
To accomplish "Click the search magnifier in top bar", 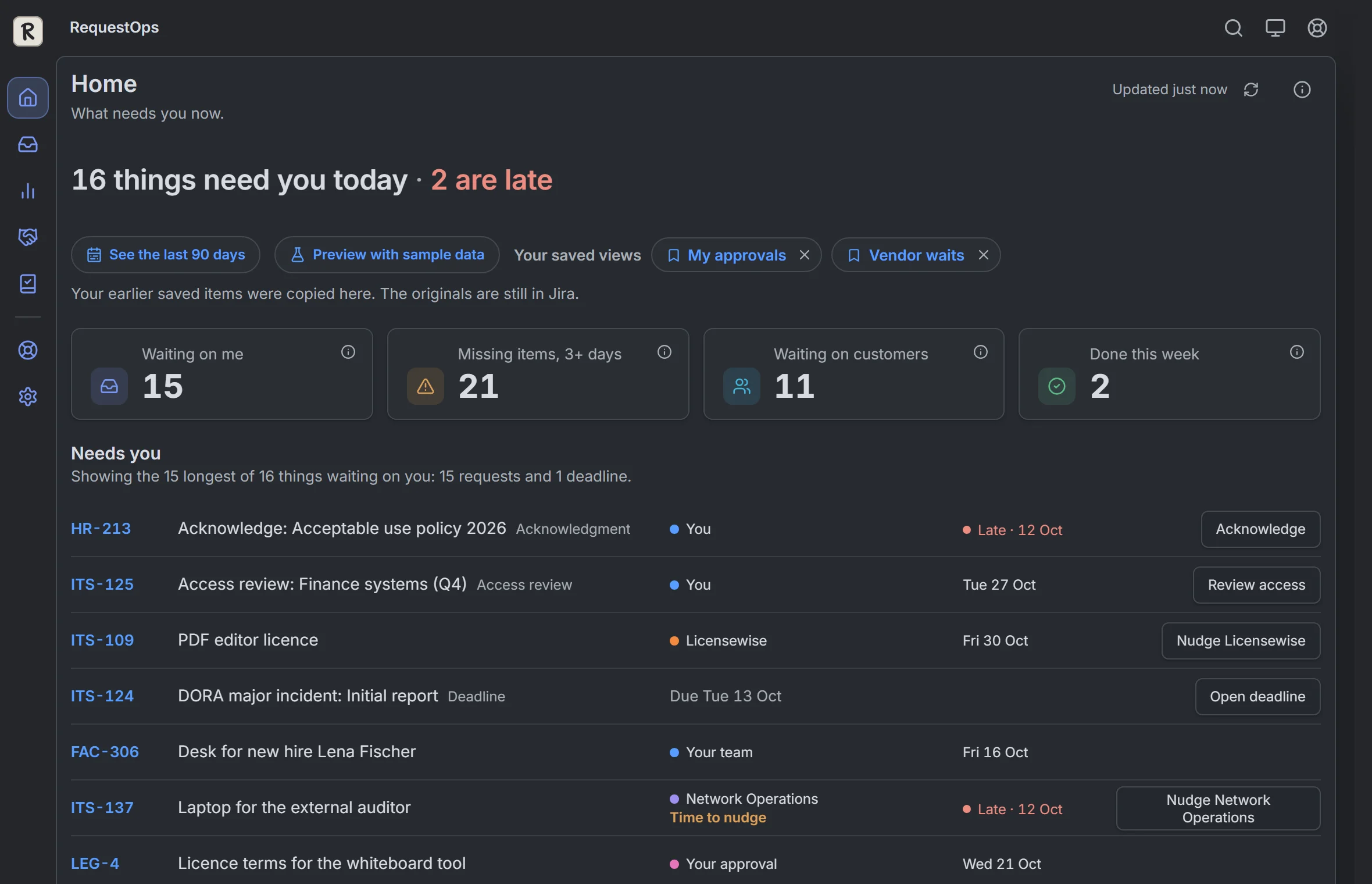I will 1233,28.
